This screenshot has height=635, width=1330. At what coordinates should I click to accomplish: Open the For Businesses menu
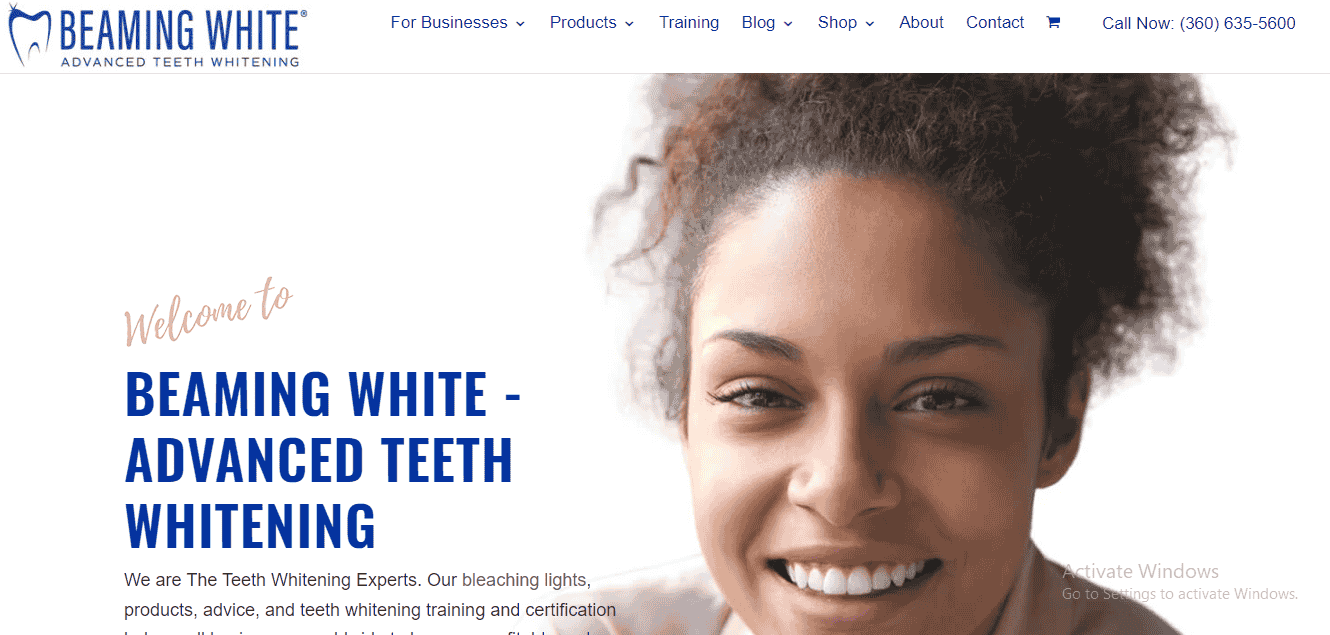point(448,22)
